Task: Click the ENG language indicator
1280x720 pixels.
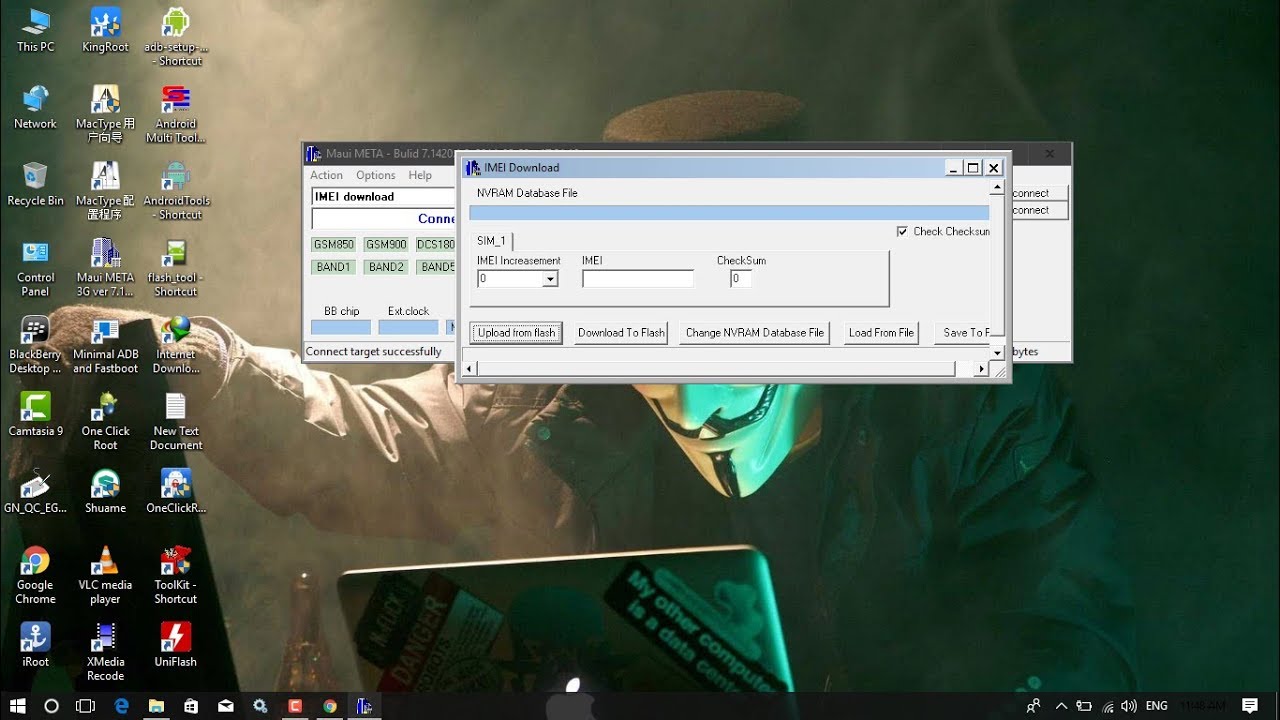Action: click(x=1157, y=706)
